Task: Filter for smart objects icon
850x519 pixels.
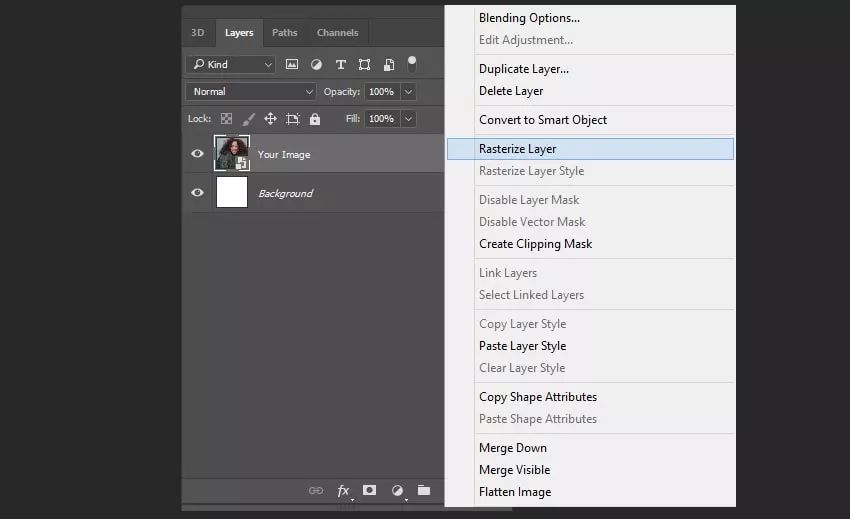Action: 389,65
